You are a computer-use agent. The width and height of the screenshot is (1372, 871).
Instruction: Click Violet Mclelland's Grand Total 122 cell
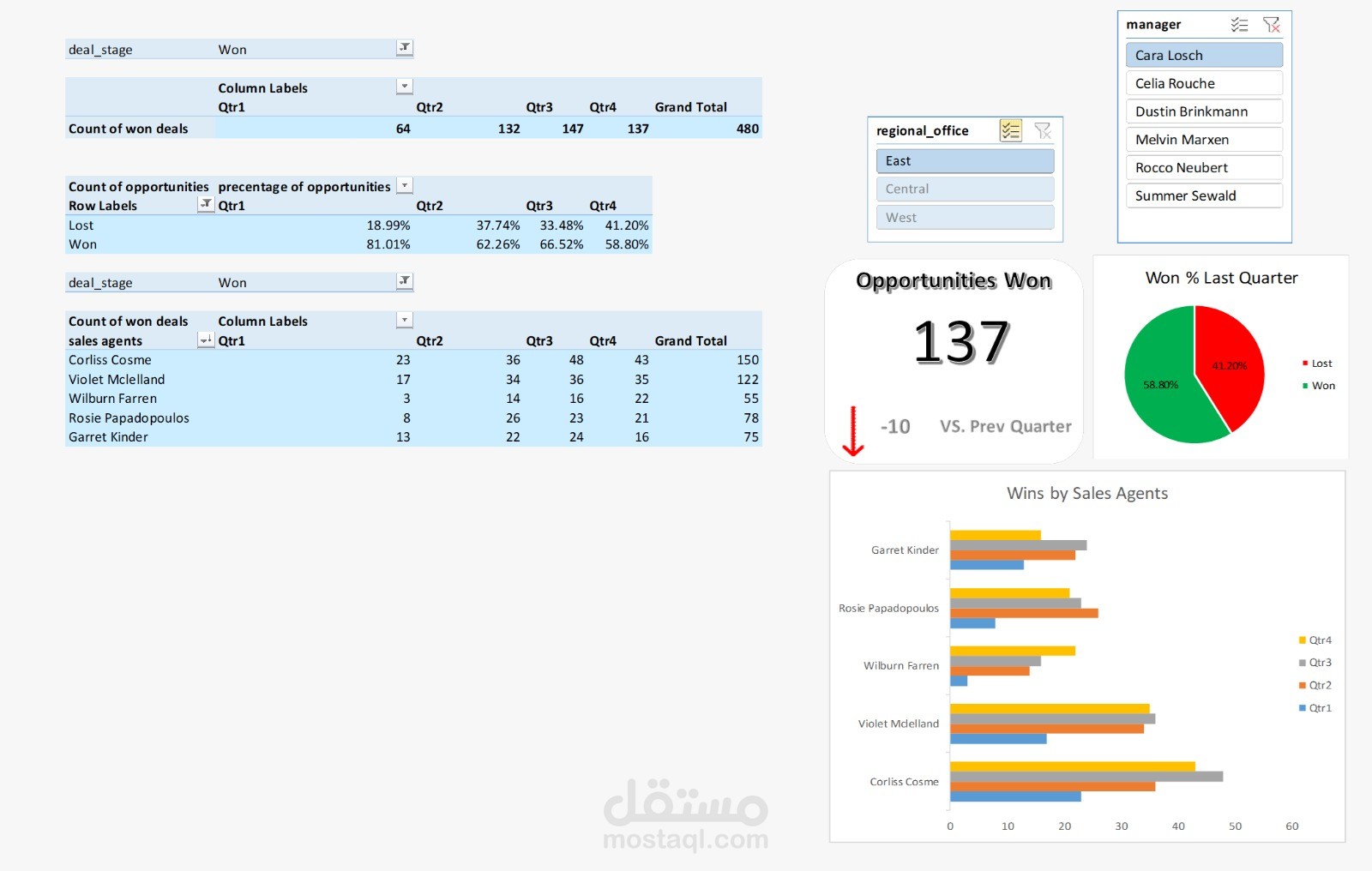[748, 380]
